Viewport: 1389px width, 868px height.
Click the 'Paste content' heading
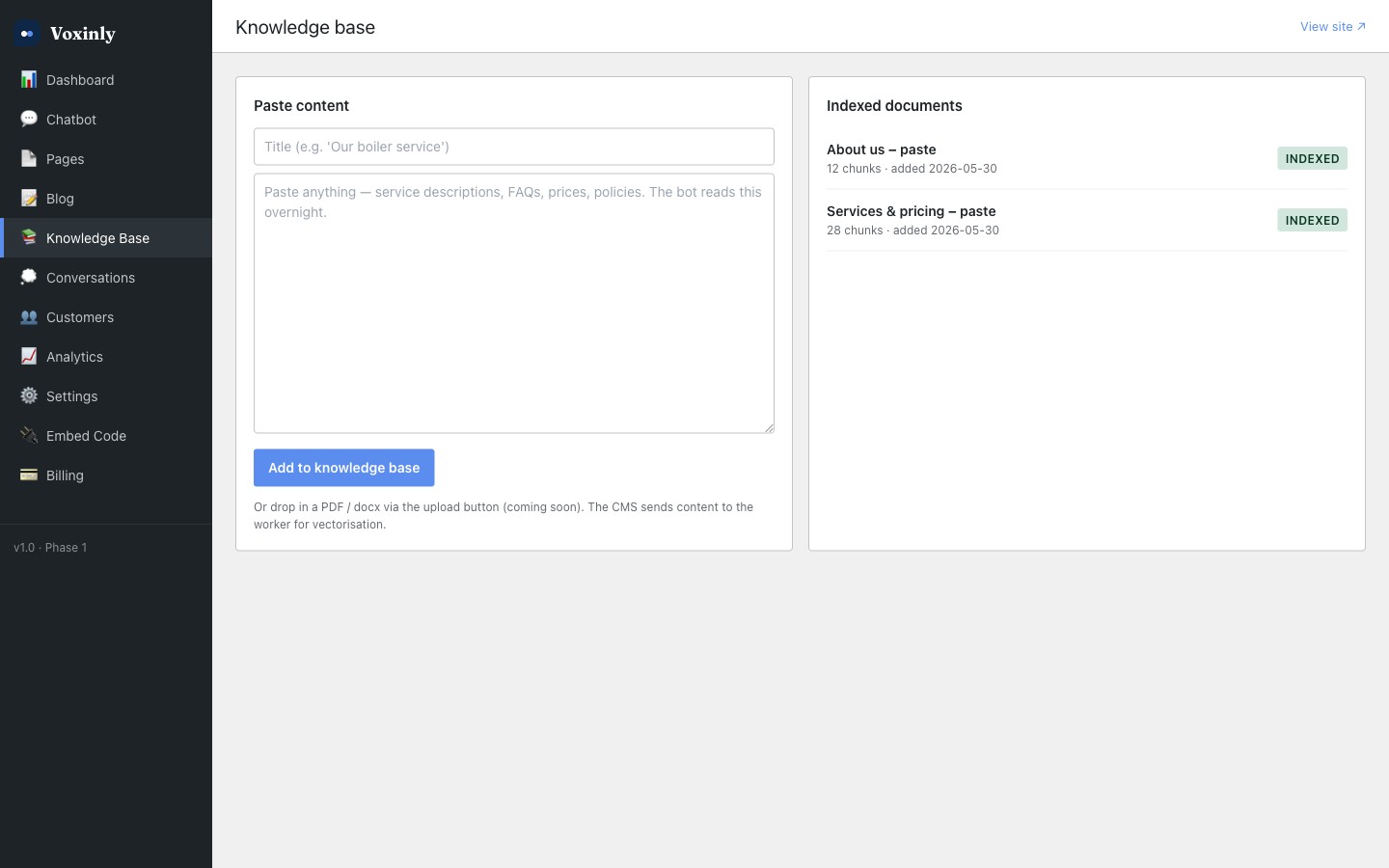(x=301, y=106)
